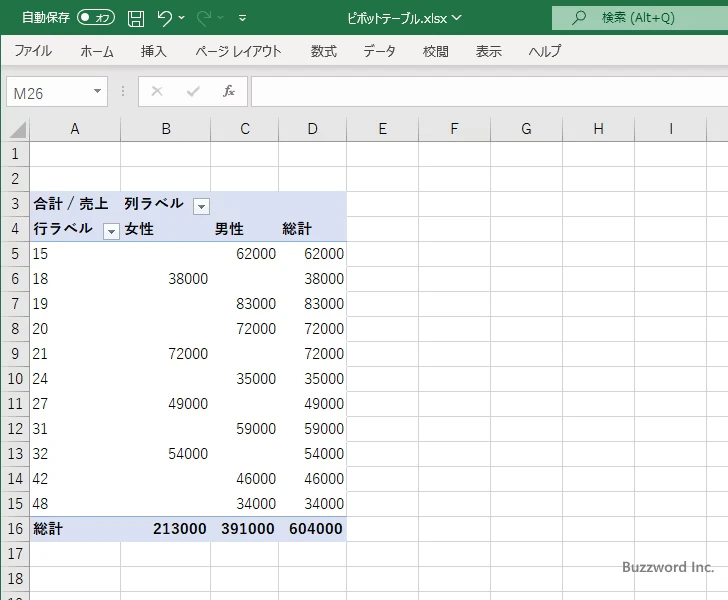Image resolution: width=728 pixels, height=600 pixels.
Task: Click the Undo arrow icon
Action: (x=164, y=18)
